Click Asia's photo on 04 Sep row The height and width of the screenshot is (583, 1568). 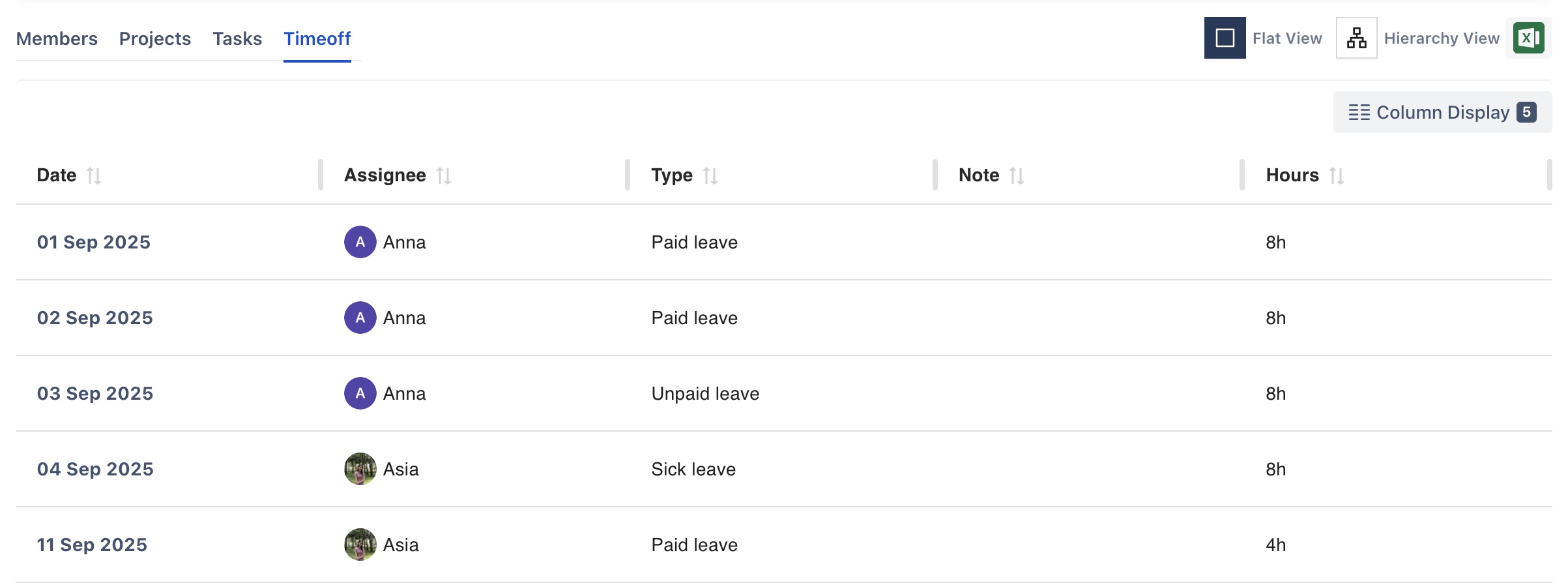click(x=360, y=470)
